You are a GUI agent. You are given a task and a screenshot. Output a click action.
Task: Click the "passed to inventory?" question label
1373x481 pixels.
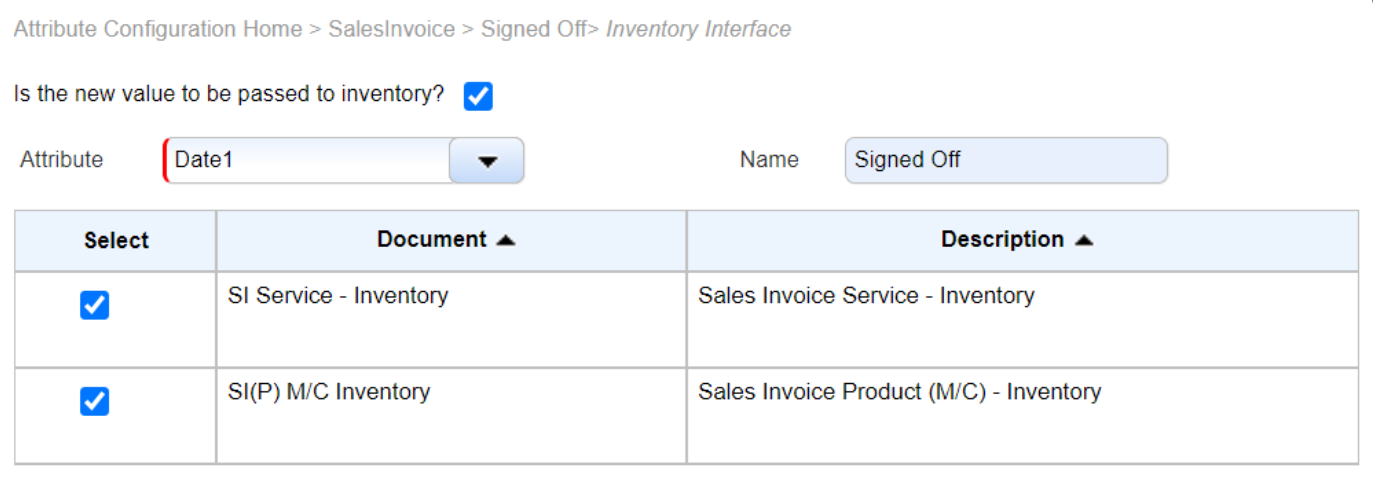point(229,95)
